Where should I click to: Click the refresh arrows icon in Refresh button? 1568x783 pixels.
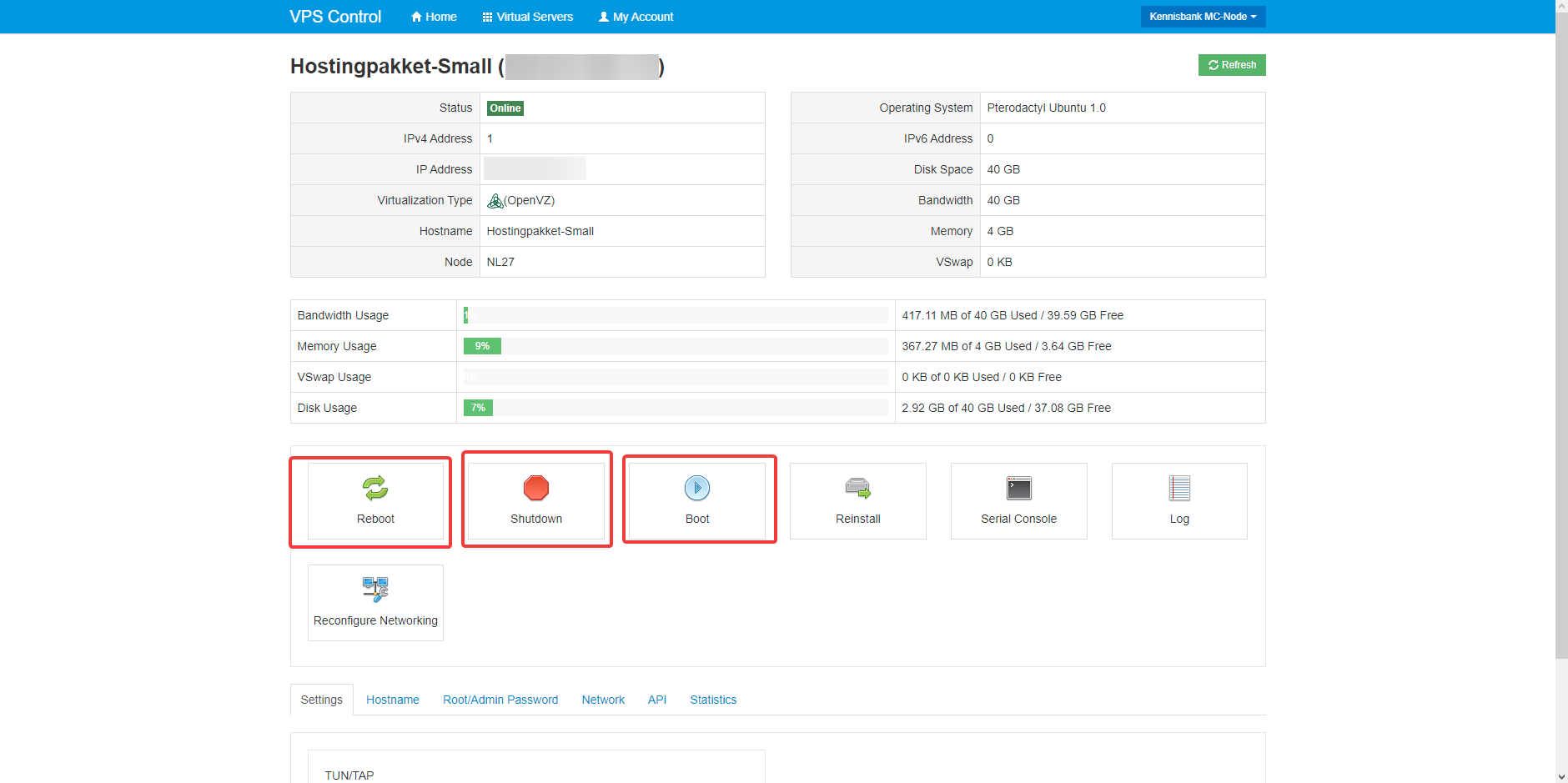[x=1214, y=65]
